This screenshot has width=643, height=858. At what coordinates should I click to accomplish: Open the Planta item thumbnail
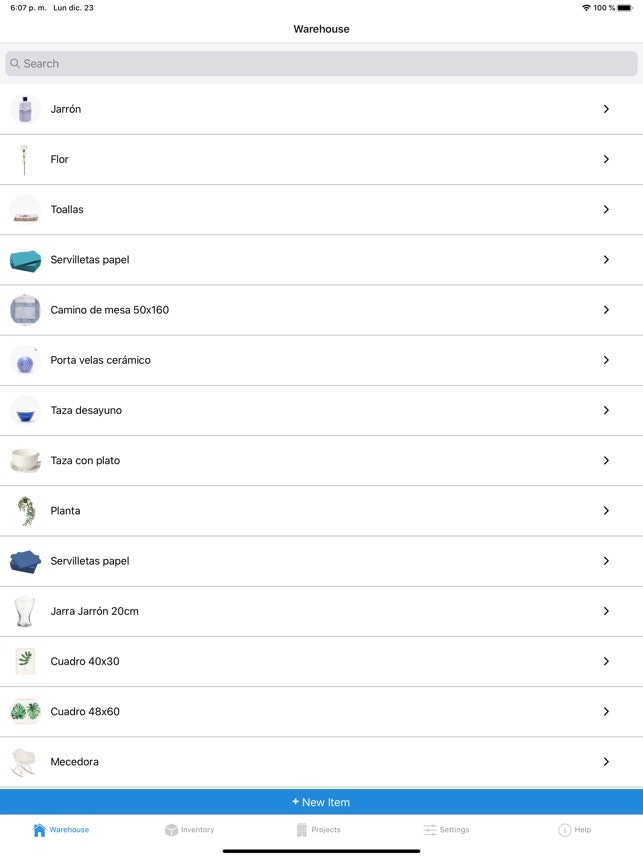click(x=25, y=510)
